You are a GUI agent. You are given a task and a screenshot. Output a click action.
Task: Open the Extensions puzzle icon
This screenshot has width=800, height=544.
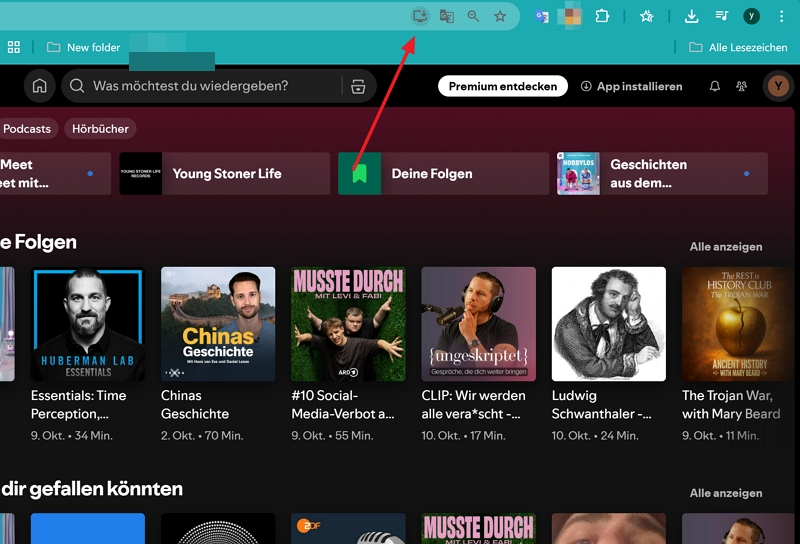click(602, 16)
